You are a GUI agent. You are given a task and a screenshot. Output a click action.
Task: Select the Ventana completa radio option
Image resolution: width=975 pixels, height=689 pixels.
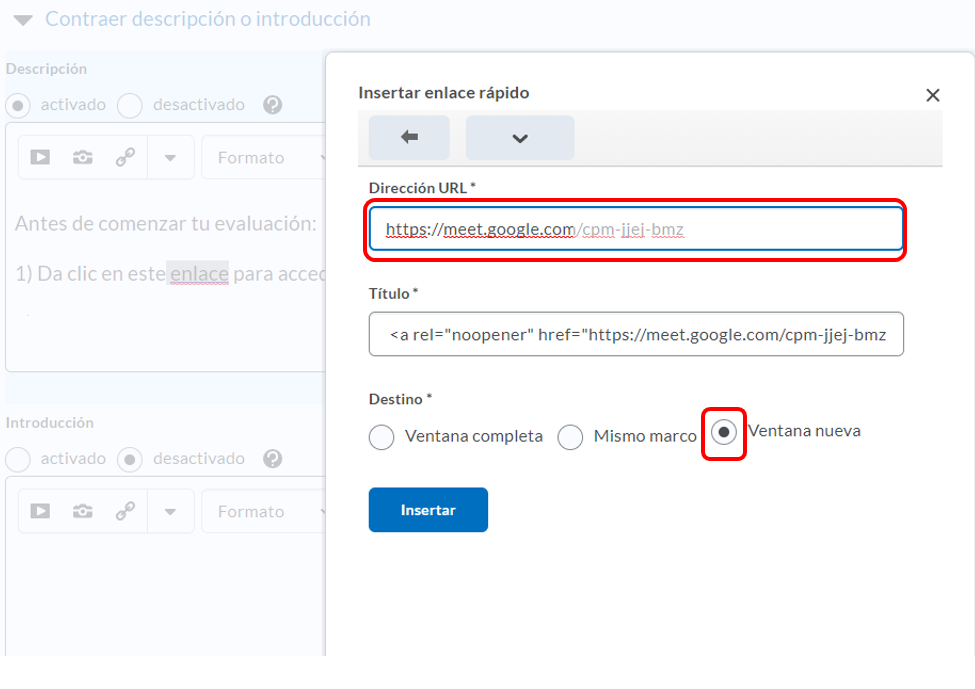coord(382,437)
